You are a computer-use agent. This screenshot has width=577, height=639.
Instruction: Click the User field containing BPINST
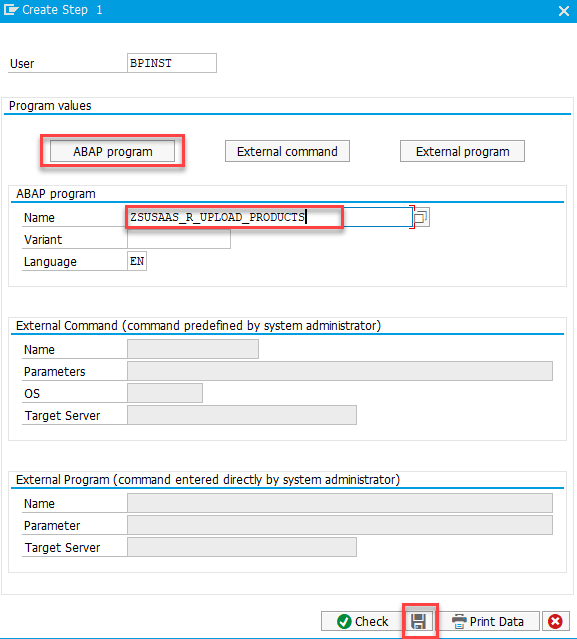[172, 63]
